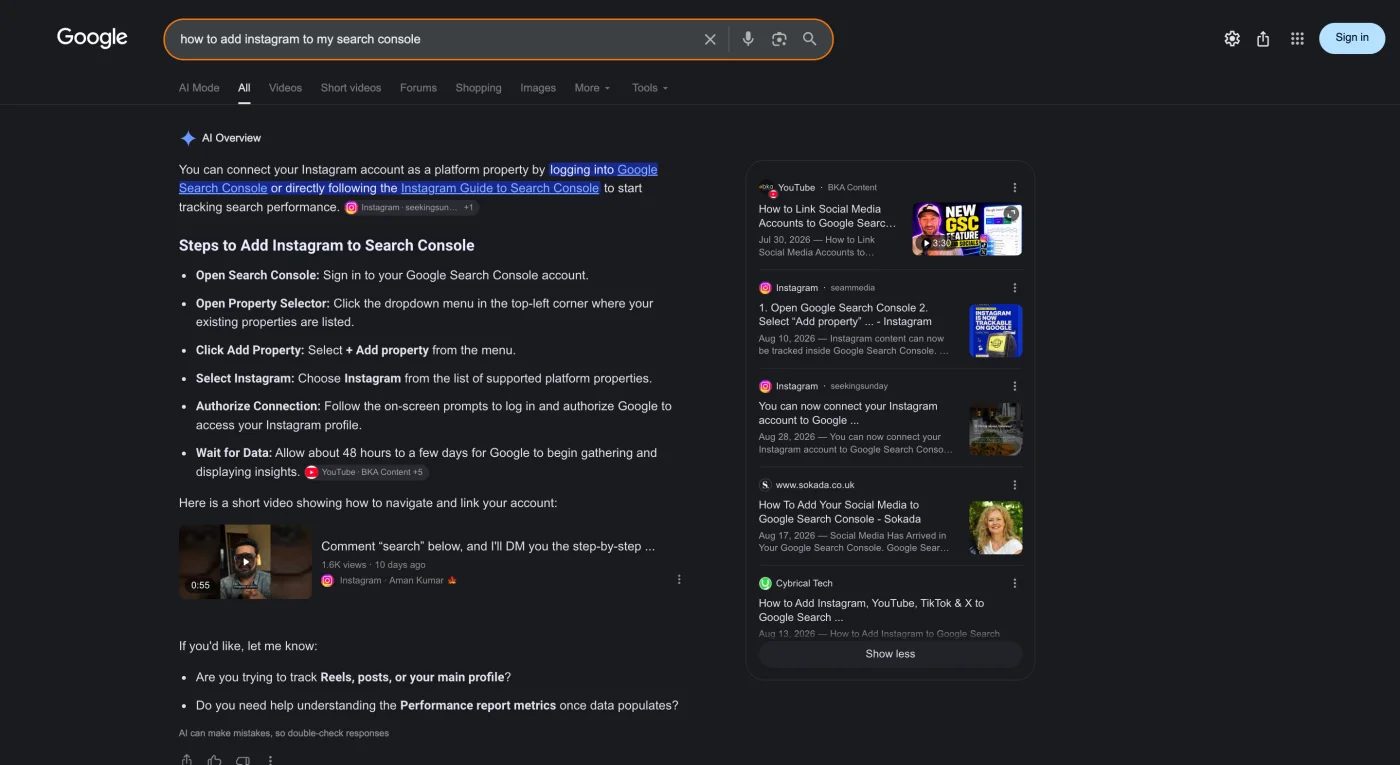
Task: Open search by image camera icon
Action: (779, 39)
